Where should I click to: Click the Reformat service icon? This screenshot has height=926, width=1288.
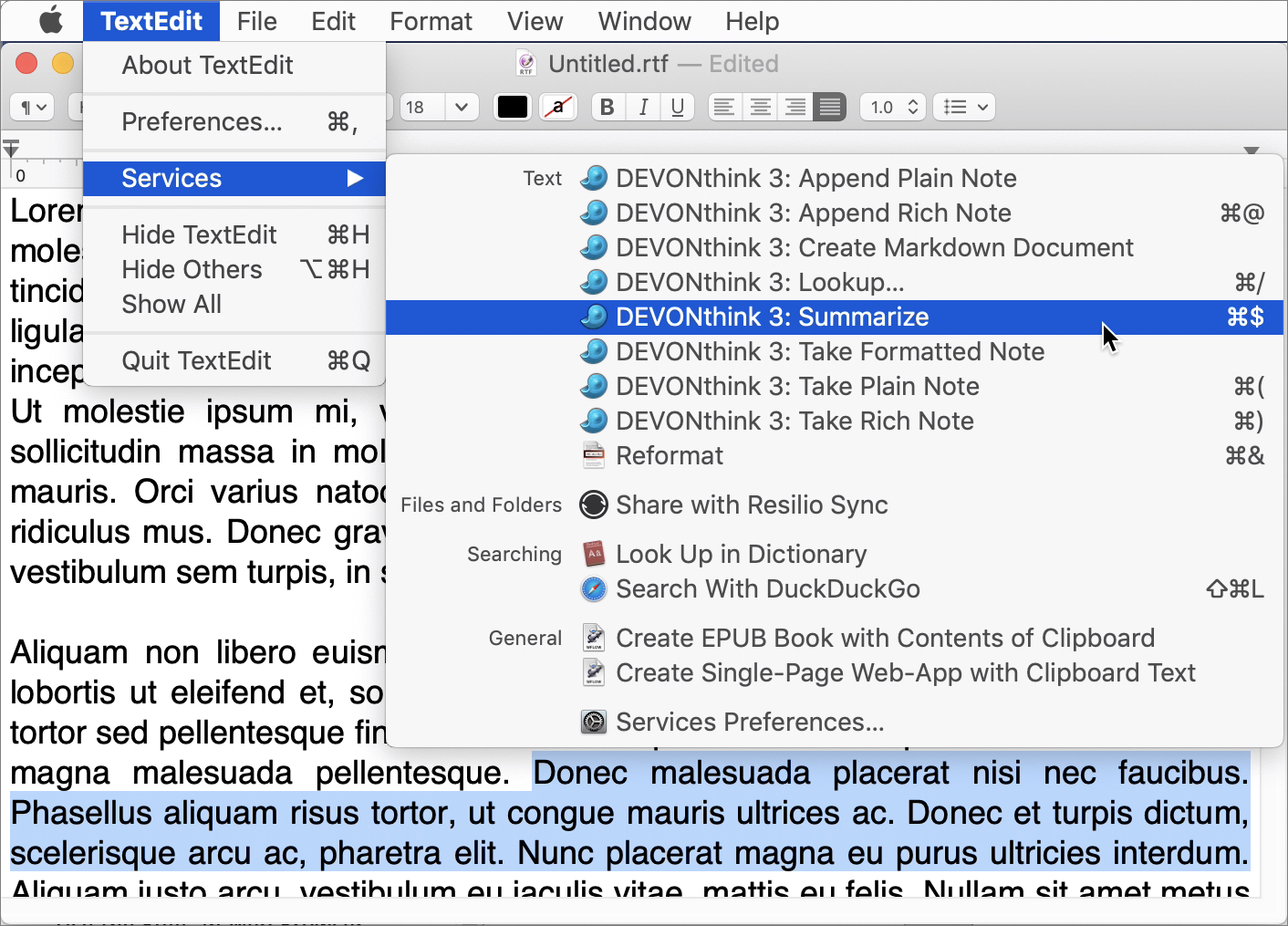point(594,455)
